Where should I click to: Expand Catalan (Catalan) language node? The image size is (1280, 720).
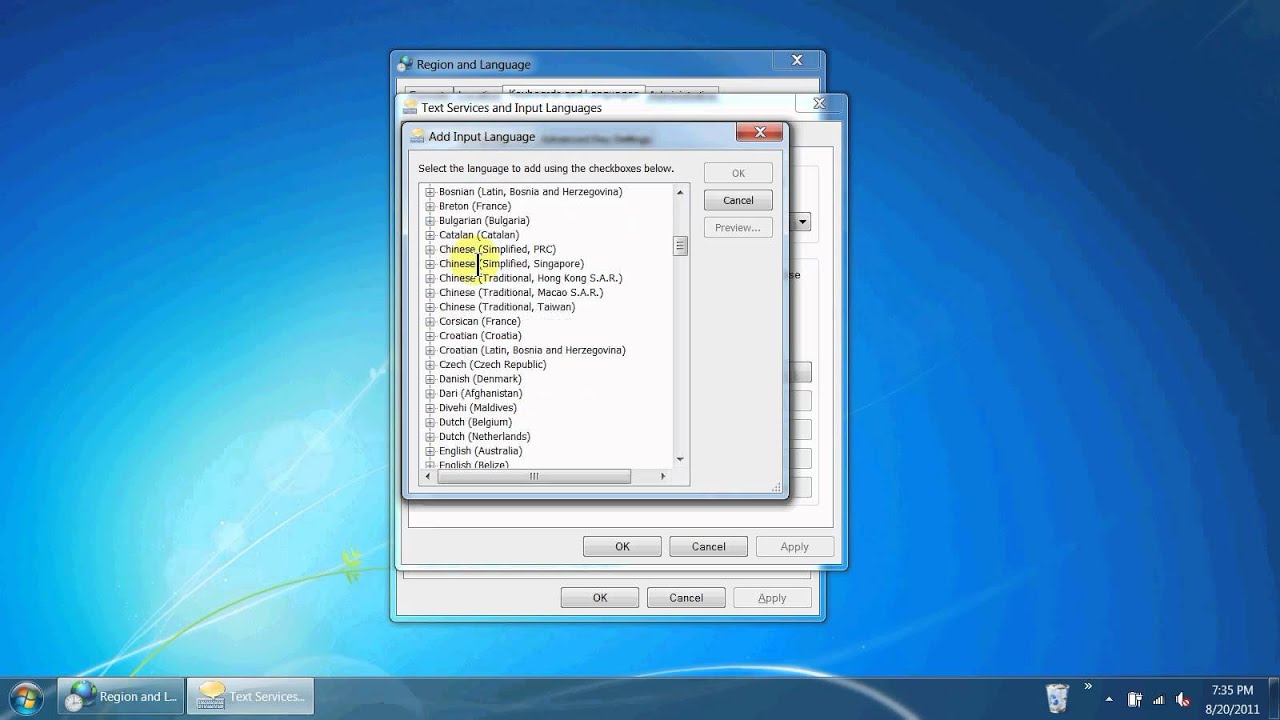coord(430,235)
